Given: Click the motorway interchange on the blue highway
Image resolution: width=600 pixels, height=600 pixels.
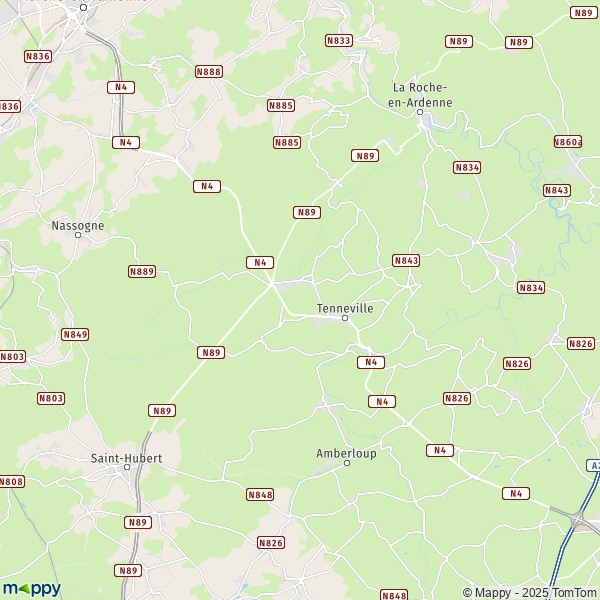Looking at the screenshot, I should (577, 520).
